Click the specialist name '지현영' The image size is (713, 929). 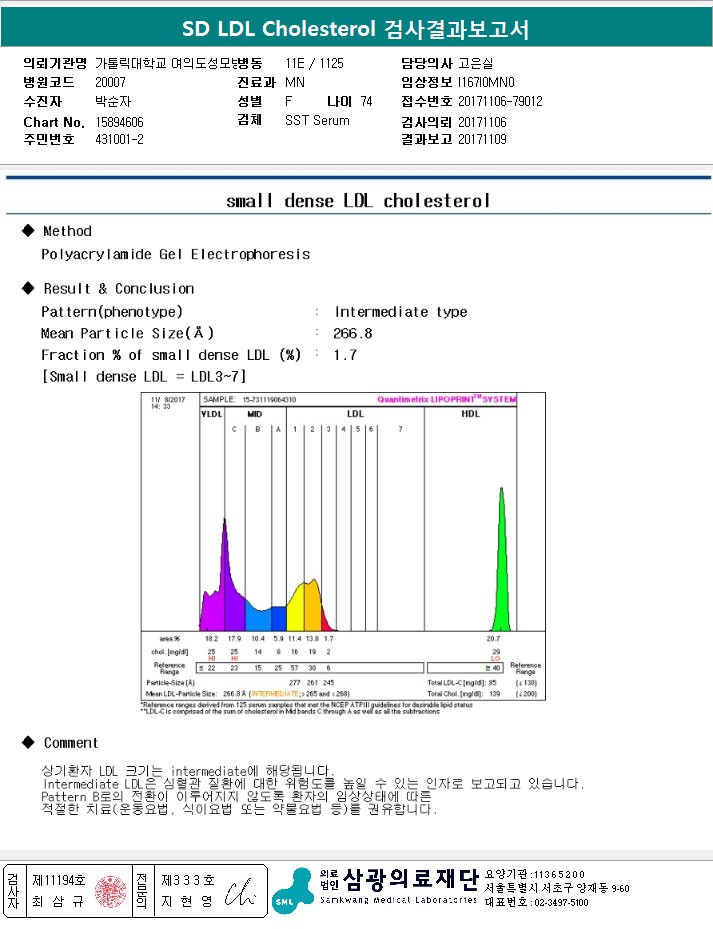(187, 902)
